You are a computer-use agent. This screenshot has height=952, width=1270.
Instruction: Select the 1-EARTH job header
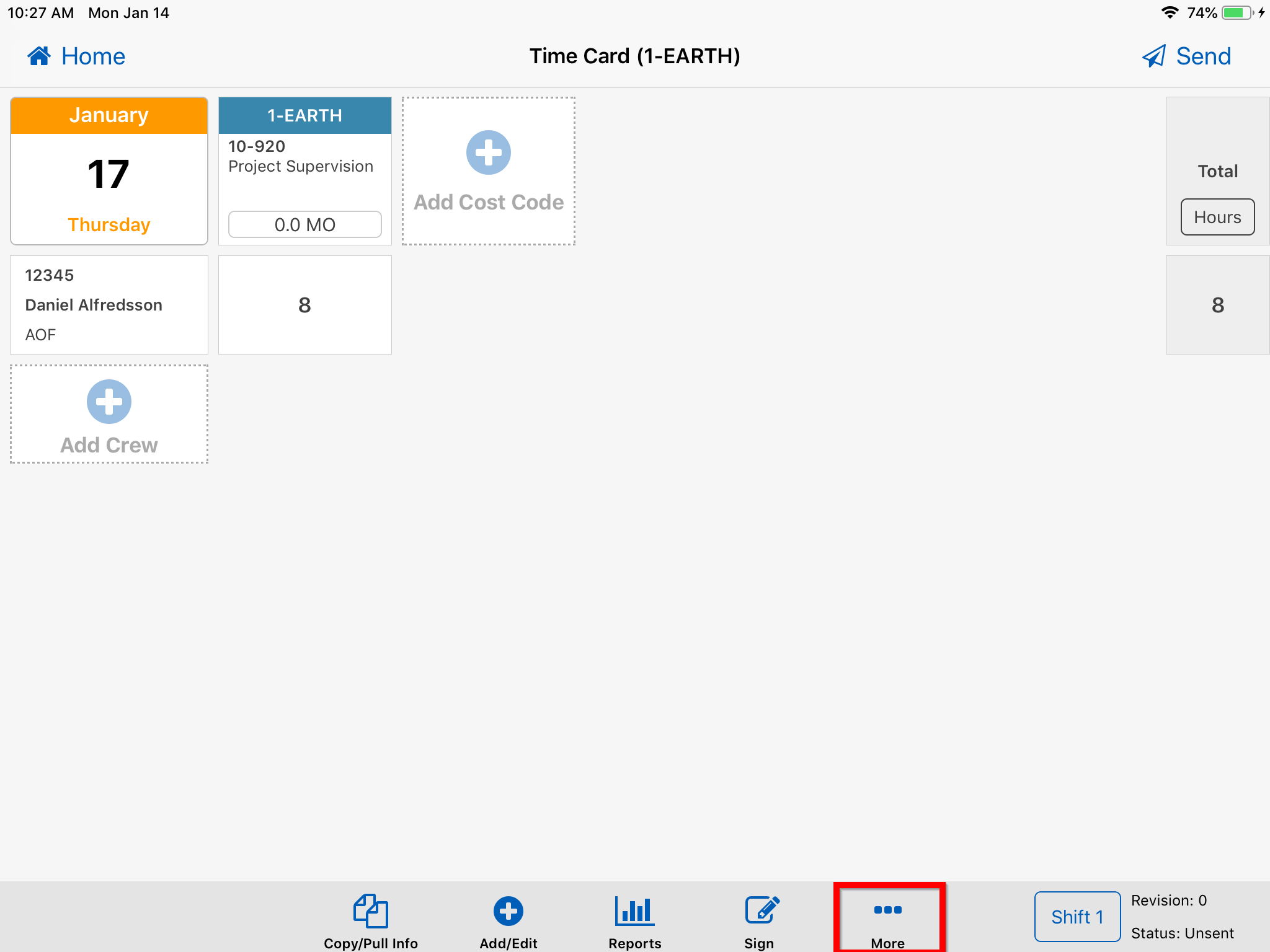[304, 115]
